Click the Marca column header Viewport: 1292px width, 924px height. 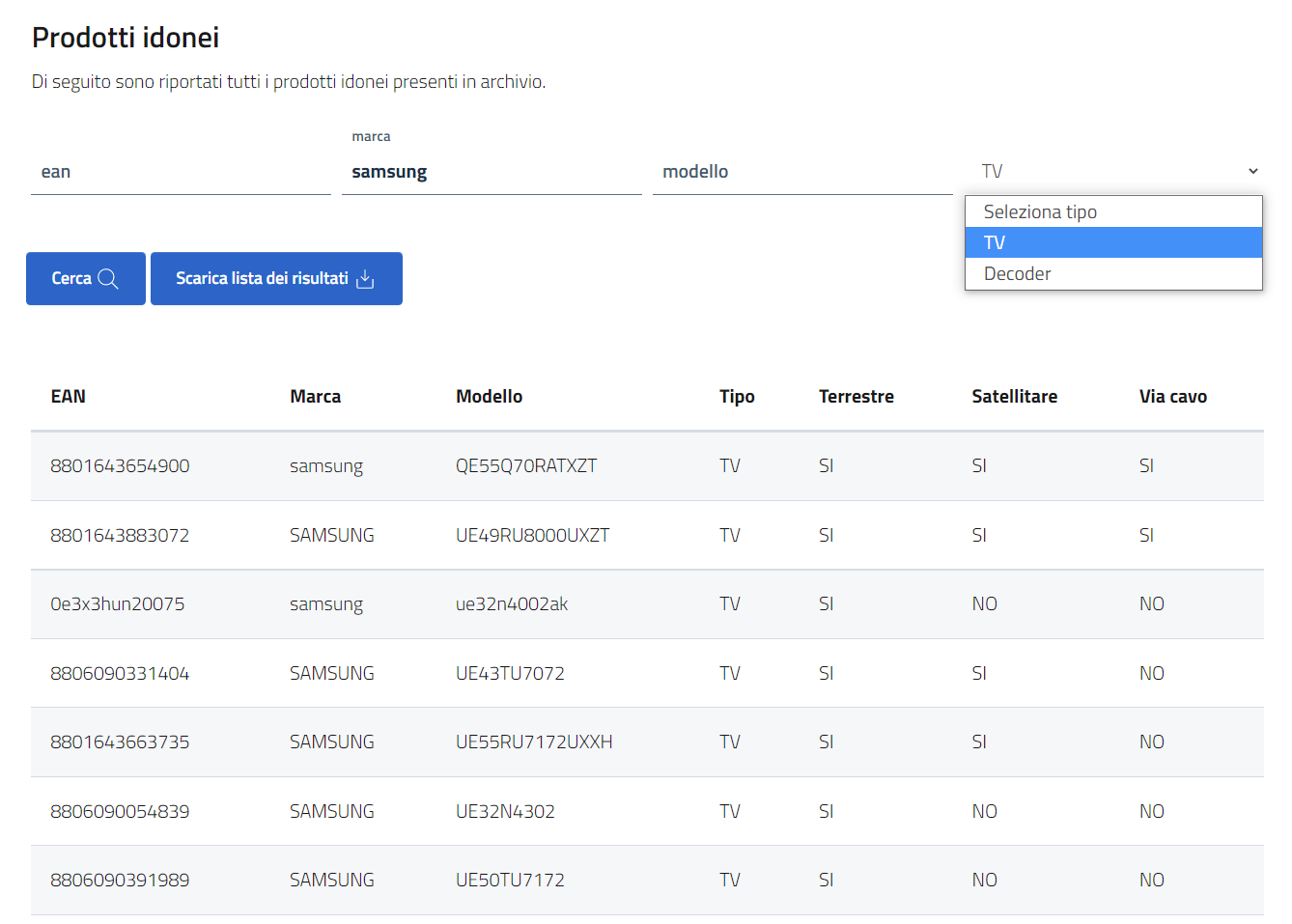315,397
